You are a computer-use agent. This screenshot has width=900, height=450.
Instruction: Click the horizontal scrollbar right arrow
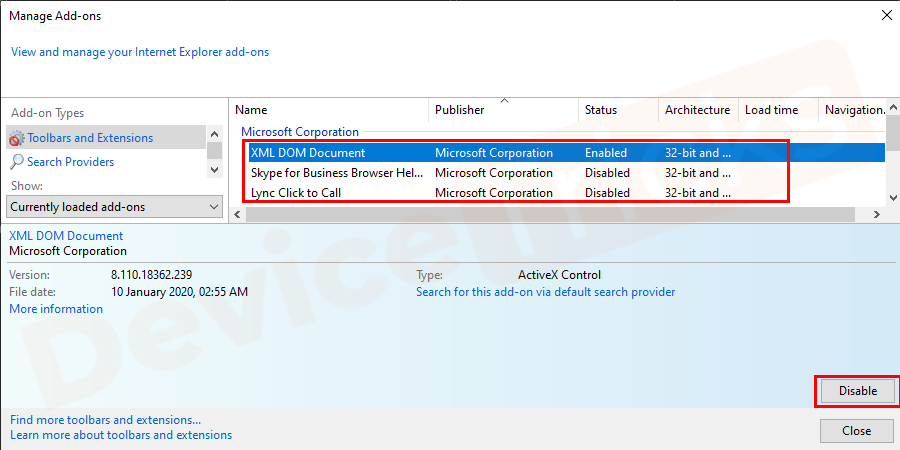pyautogui.click(x=876, y=215)
